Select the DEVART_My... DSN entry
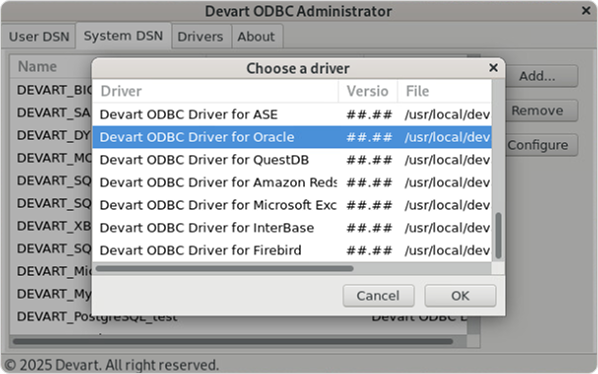The width and height of the screenshot is (598, 374). pyautogui.click(x=54, y=294)
